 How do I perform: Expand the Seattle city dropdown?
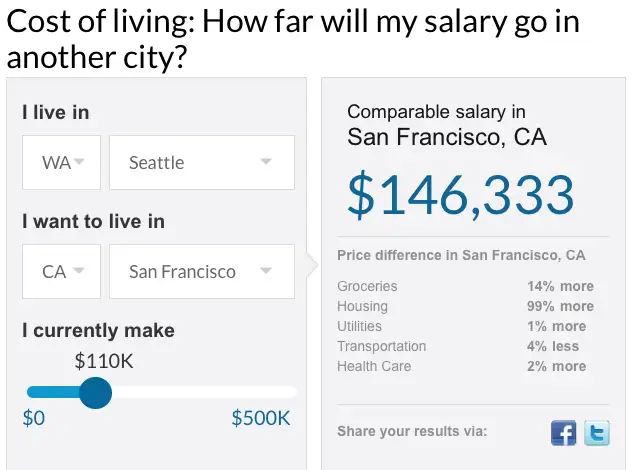click(x=202, y=162)
